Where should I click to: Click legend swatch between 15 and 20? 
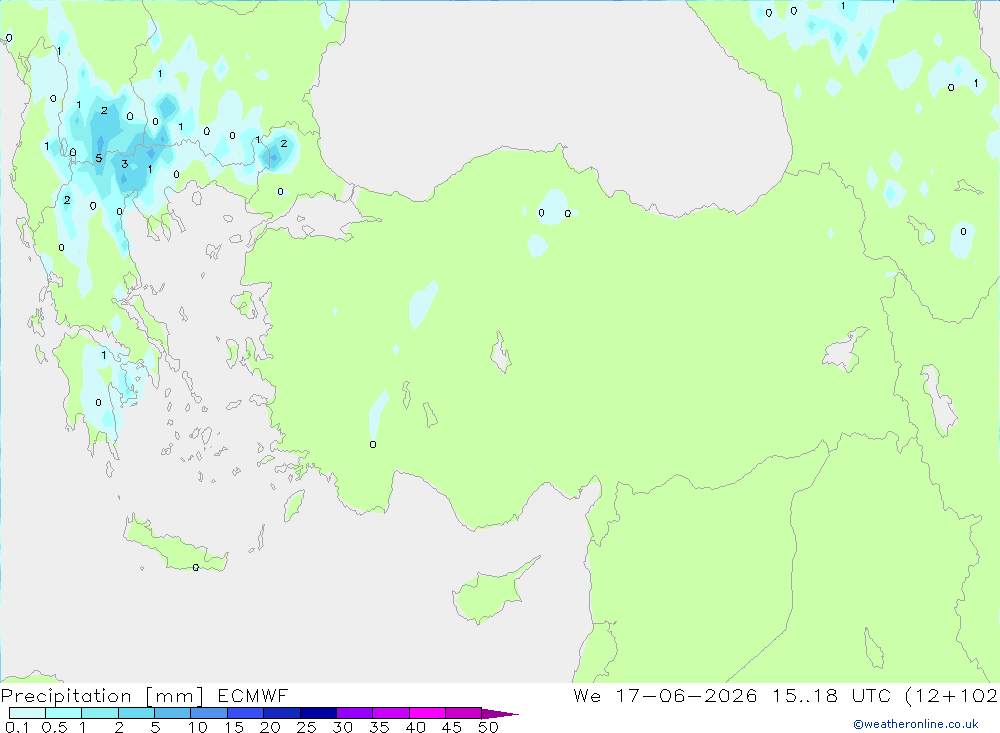245,713
